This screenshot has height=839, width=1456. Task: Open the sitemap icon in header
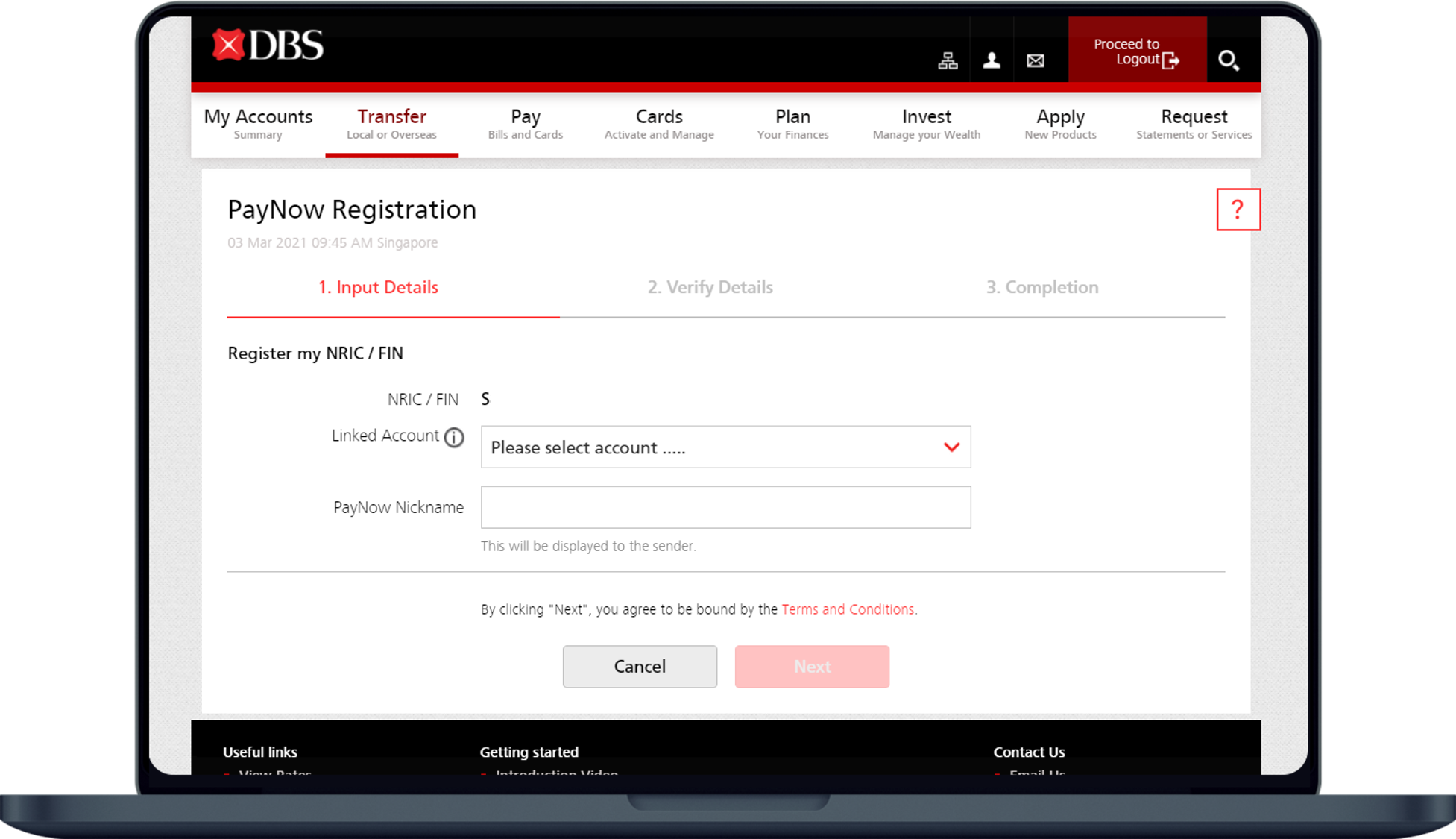[x=948, y=60]
